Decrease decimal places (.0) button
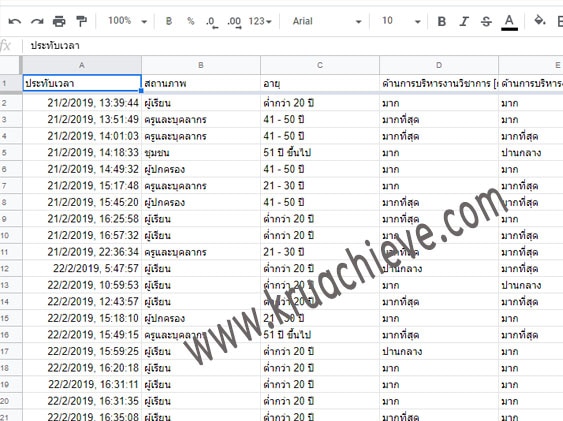 click(x=211, y=22)
